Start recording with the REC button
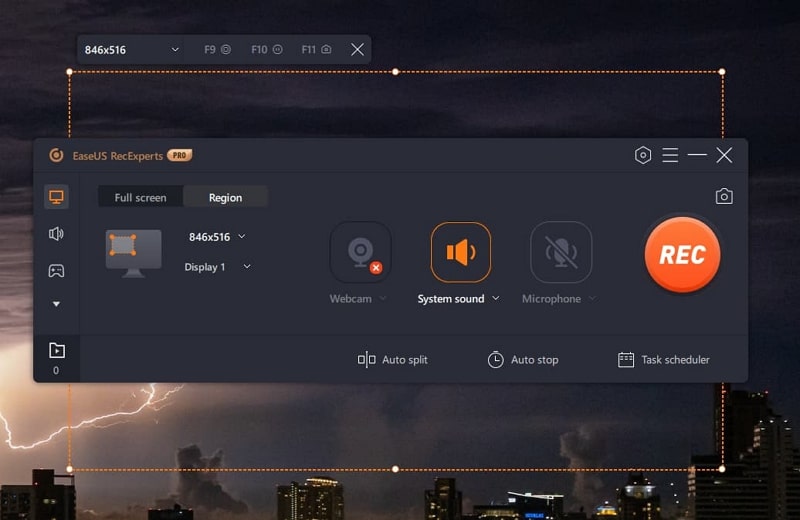Image resolution: width=800 pixels, height=520 pixels. (683, 254)
